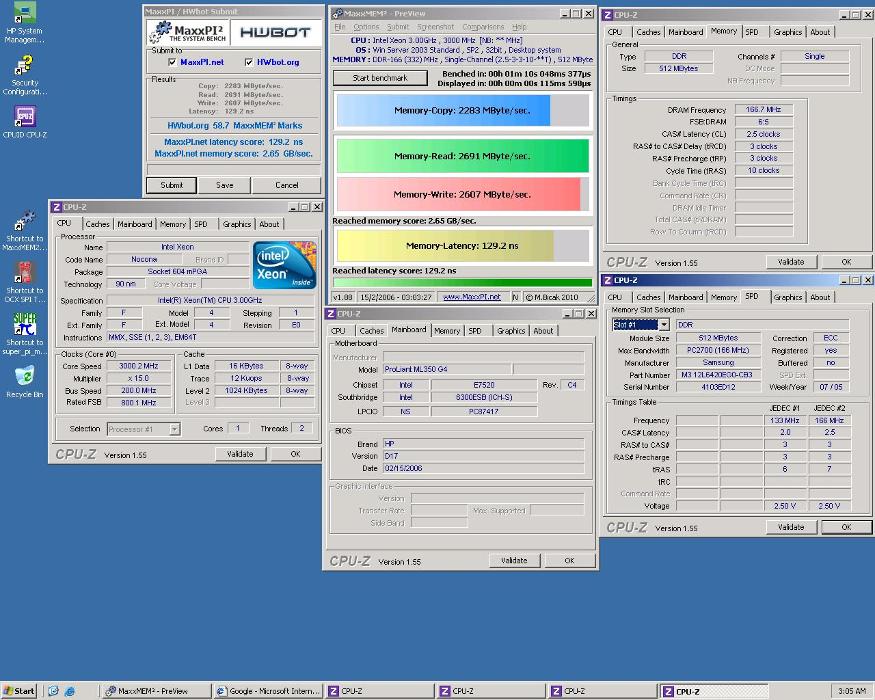Open the File menu in MaxxMEM²
This screenshot has height=700, width=875.
(340, 27)
